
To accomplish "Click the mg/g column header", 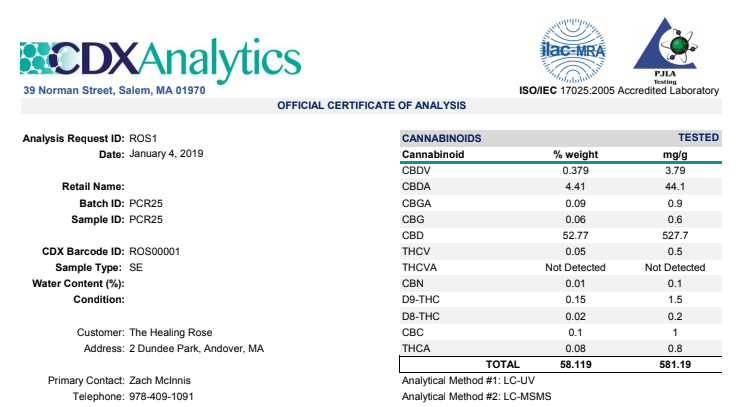I will (x=675, y=154).
